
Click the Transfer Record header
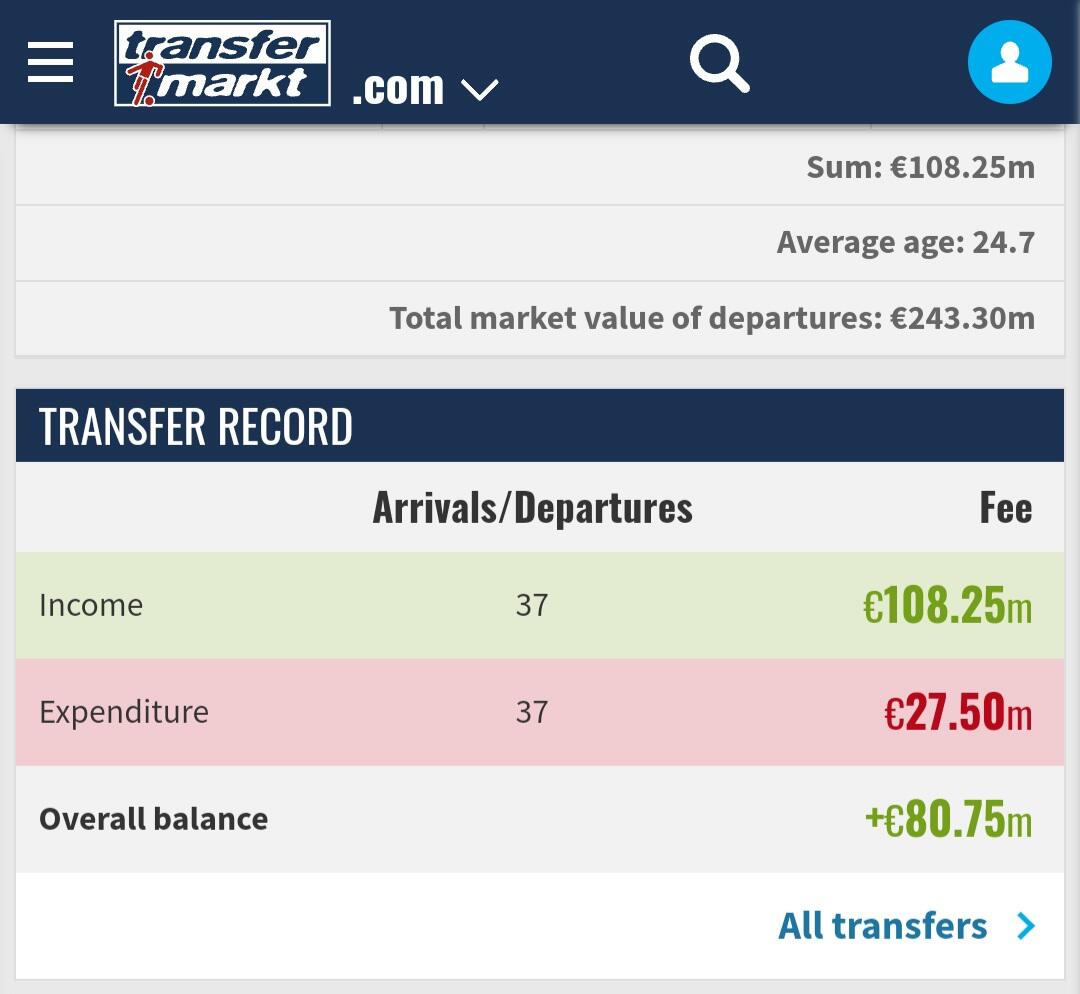tap(196, 427)
